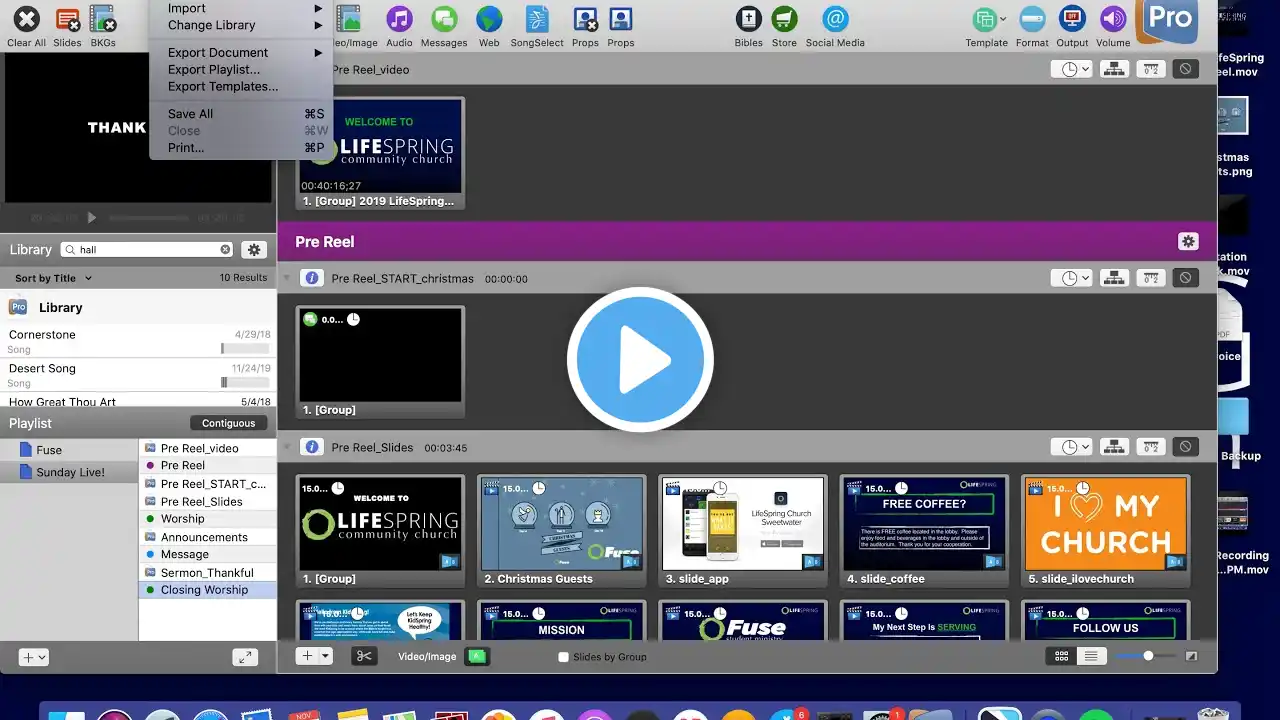Select Worship in the playlist items
1280x720 pixels.
(208, 518)
